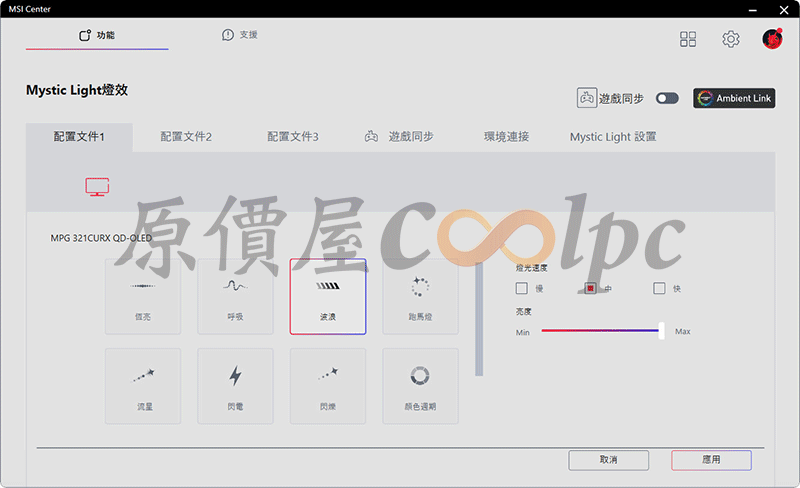Open the 配置文件1 profile tab

(x=79, y=137)
